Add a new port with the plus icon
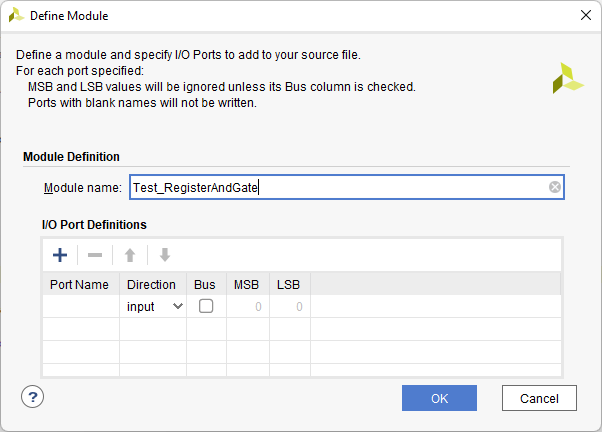The image size is (602, 432). [x=60, y=255]
